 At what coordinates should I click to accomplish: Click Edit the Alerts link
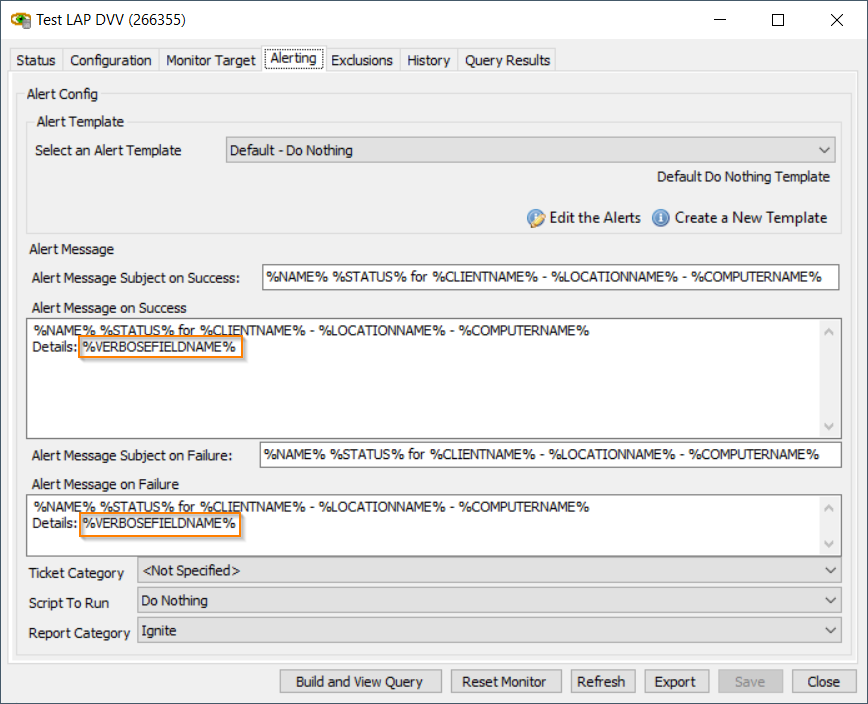point(595,218)
